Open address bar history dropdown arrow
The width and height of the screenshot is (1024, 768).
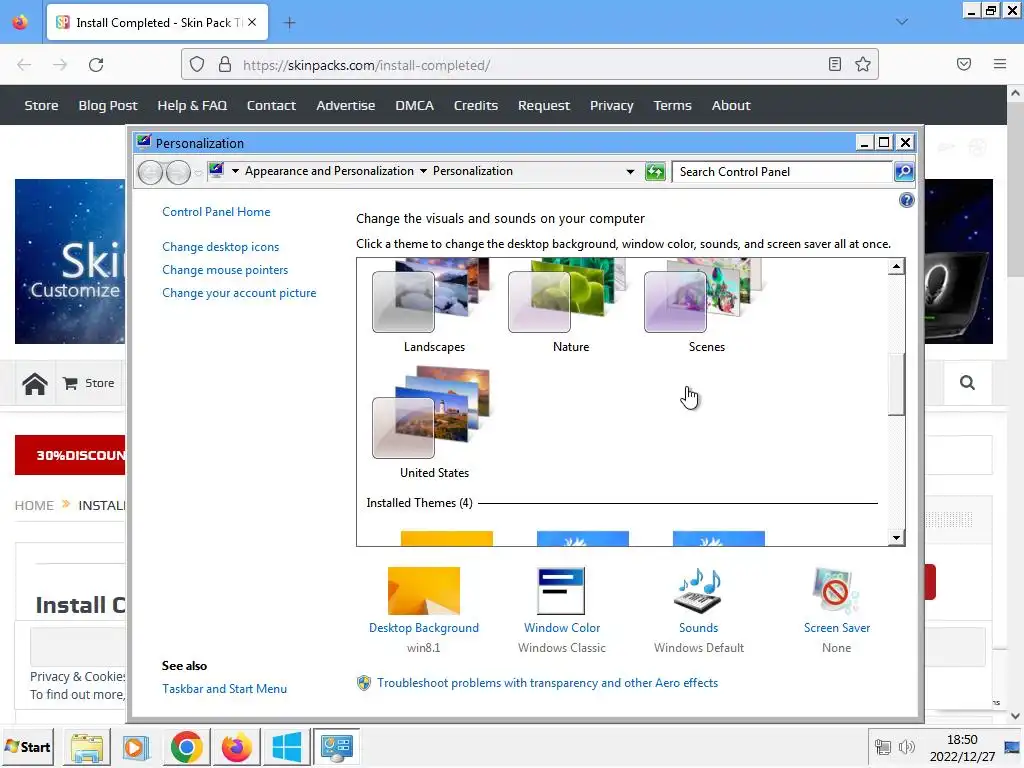(630, 172)
